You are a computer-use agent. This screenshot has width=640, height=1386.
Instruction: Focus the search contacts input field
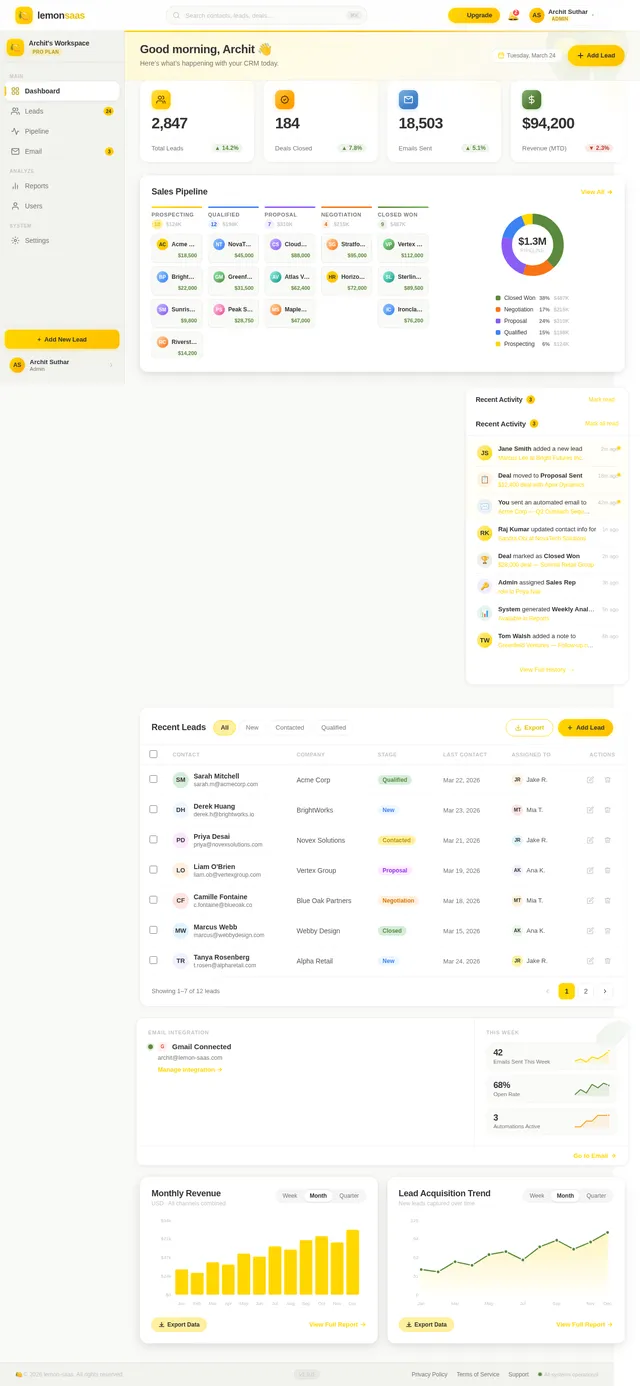point(265,15)
